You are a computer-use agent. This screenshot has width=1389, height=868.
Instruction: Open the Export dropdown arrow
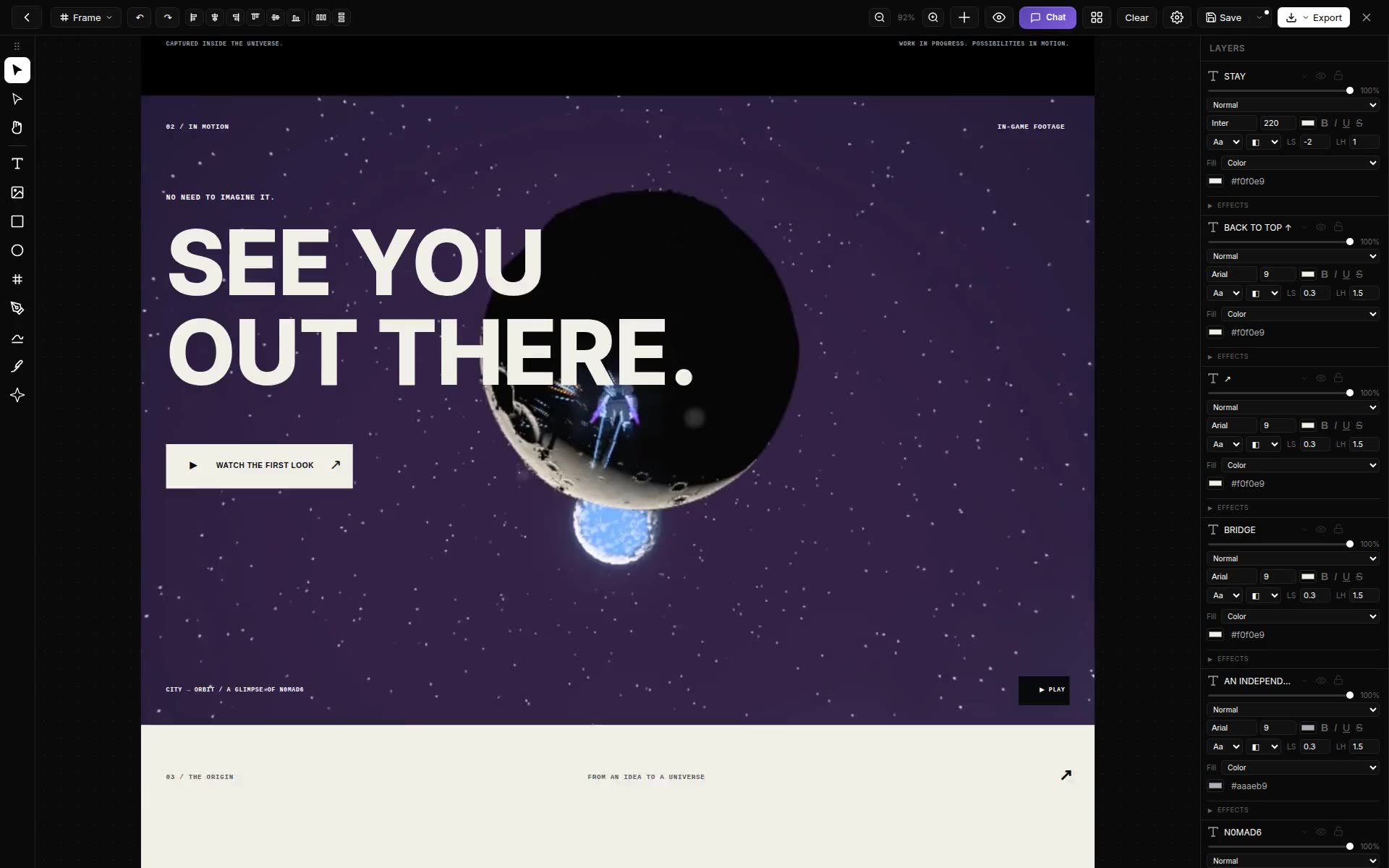pos(1306,17)
